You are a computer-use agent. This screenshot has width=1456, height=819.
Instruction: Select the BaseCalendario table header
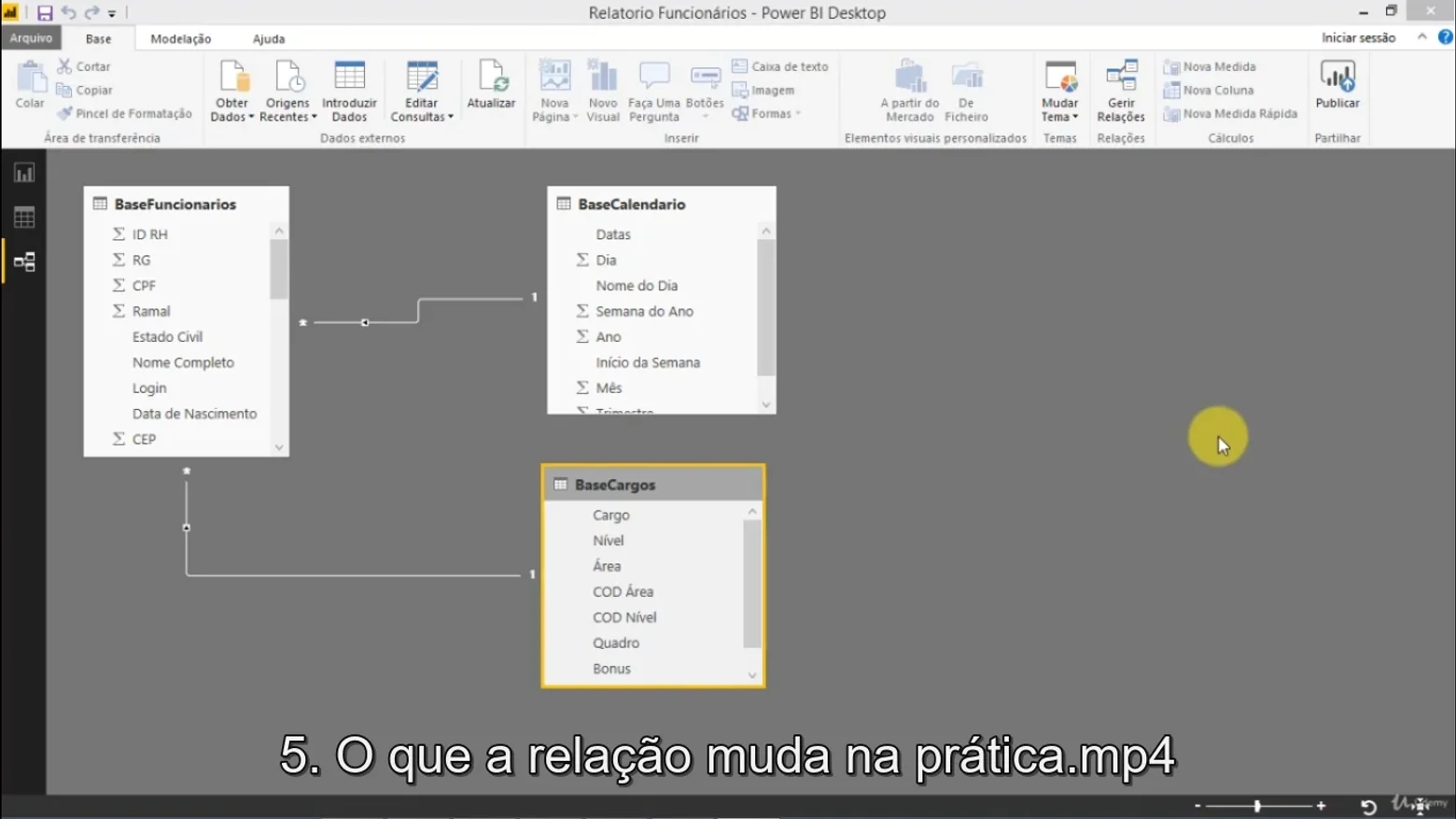point(661,204)
